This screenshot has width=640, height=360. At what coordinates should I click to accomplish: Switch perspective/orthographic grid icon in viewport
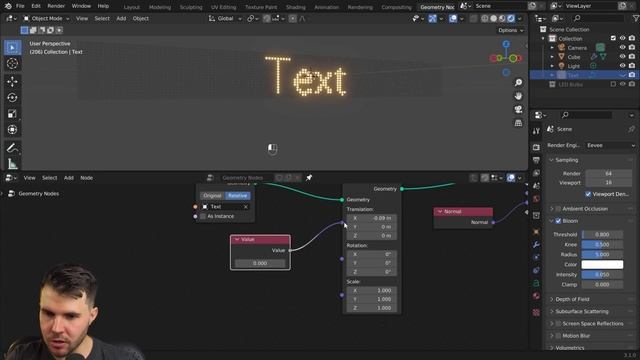click(x=518, y=123)
